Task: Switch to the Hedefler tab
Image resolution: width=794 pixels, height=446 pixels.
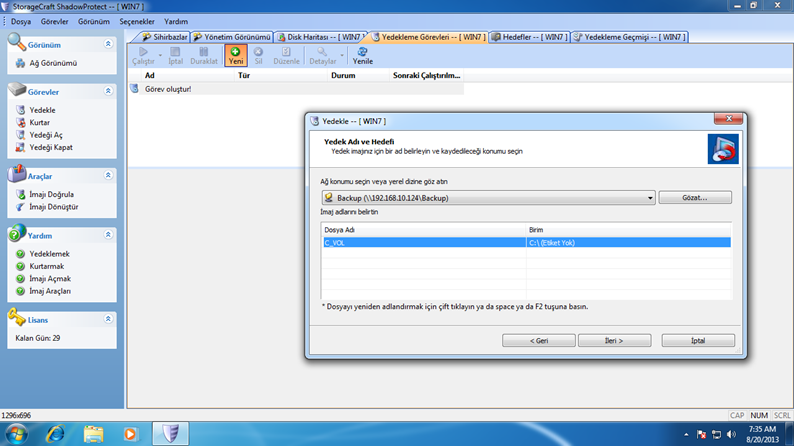Action: [530, 37]
